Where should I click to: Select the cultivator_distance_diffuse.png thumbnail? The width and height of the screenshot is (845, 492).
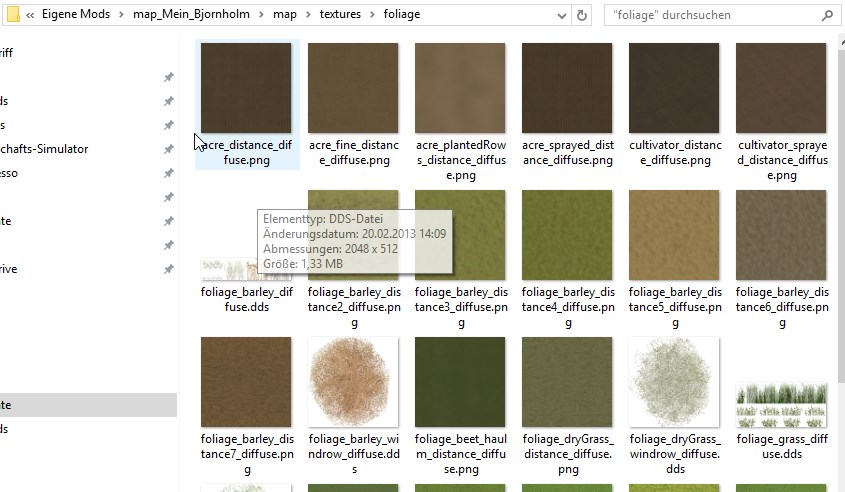(x=674, y=88)
